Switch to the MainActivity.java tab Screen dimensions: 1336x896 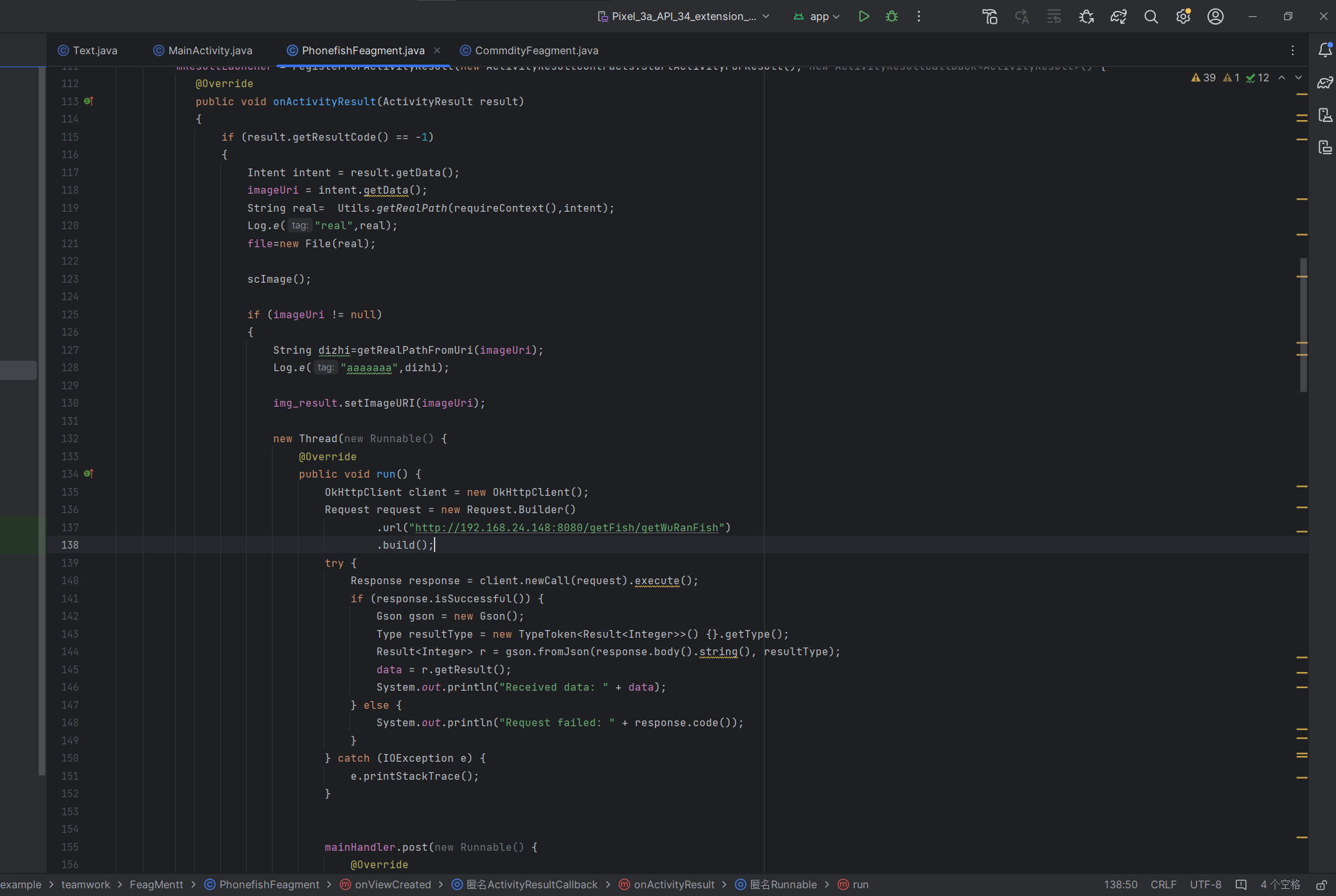210,50
